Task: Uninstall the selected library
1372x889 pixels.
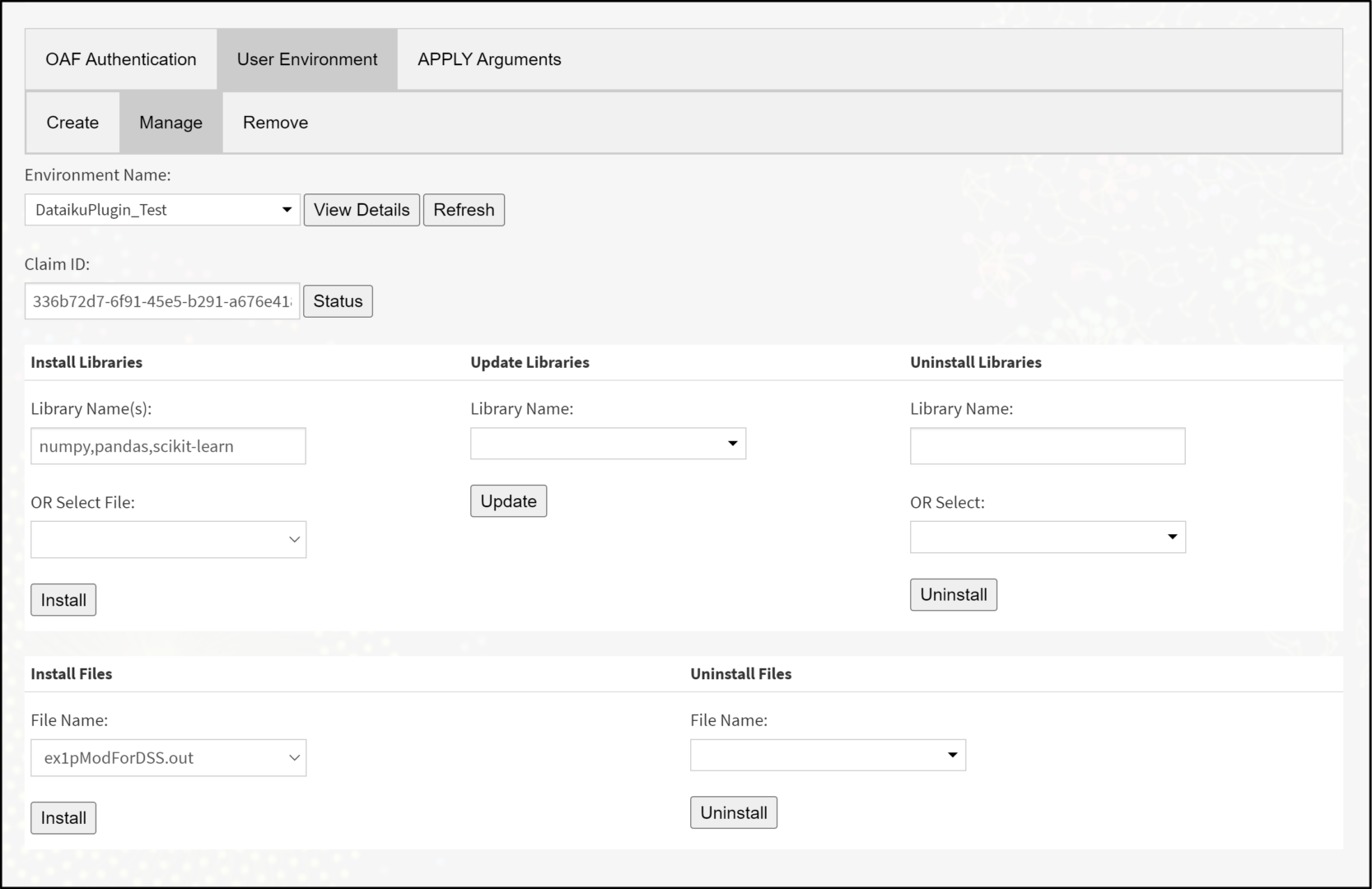Action: click(953, 594)
